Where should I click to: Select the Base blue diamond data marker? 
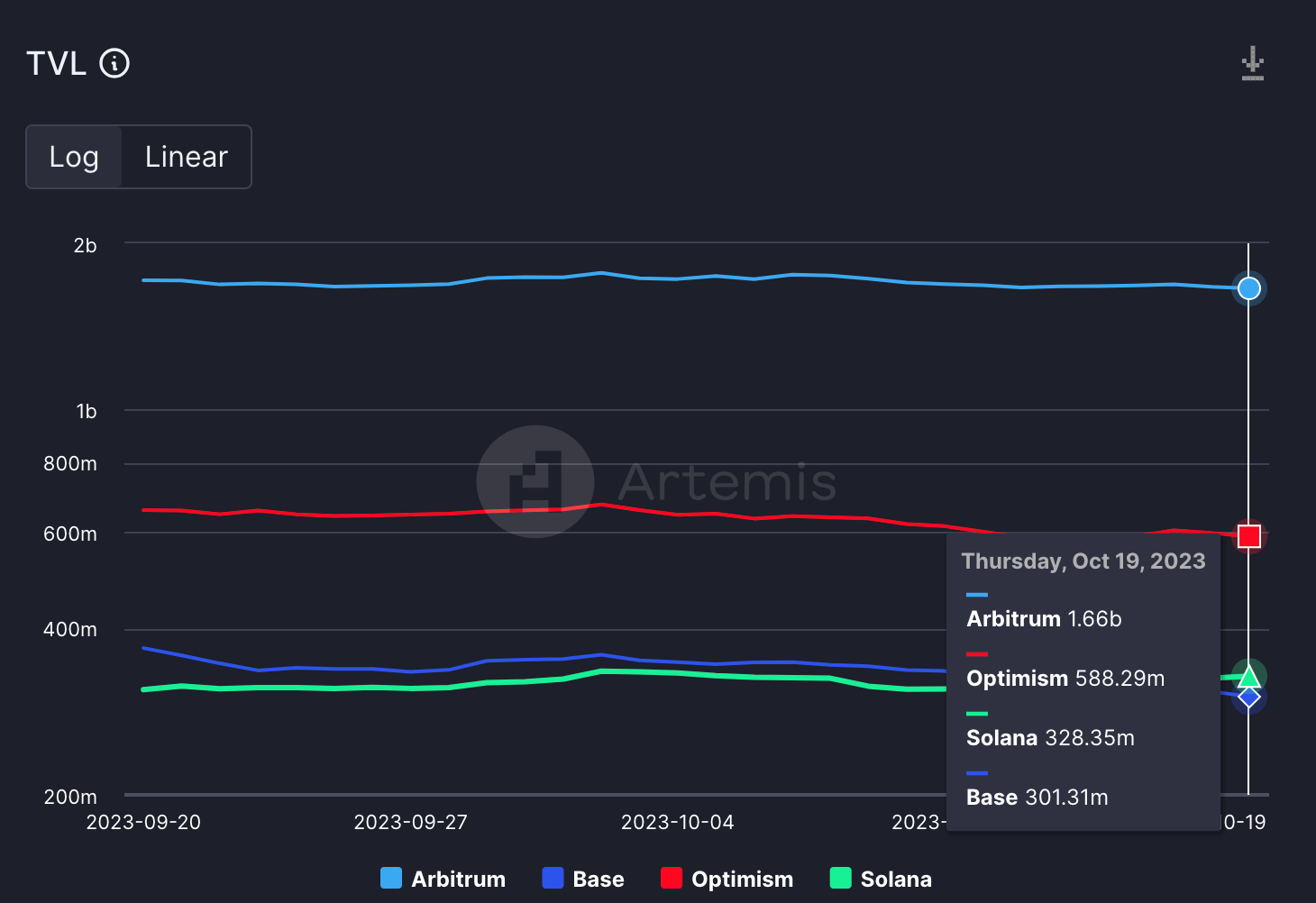coord(1248,696)
